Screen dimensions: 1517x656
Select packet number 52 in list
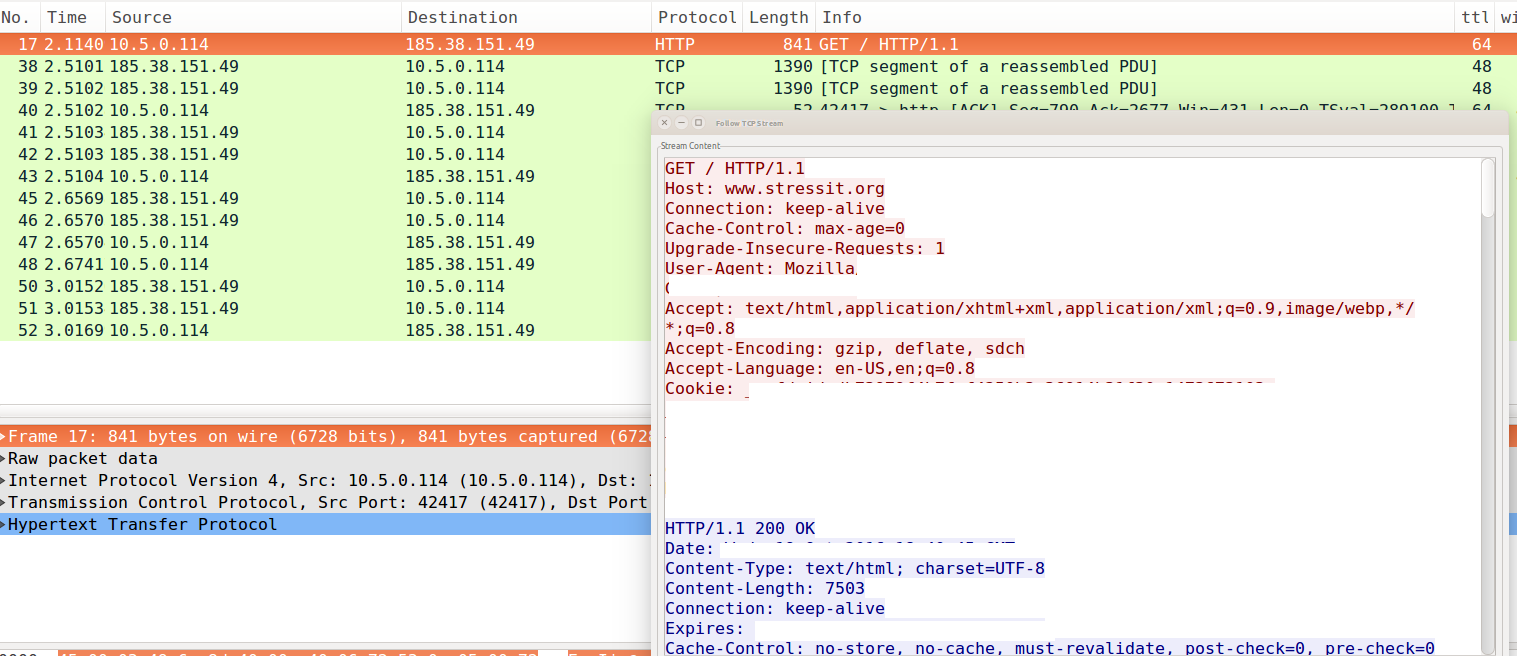[325, 330]
